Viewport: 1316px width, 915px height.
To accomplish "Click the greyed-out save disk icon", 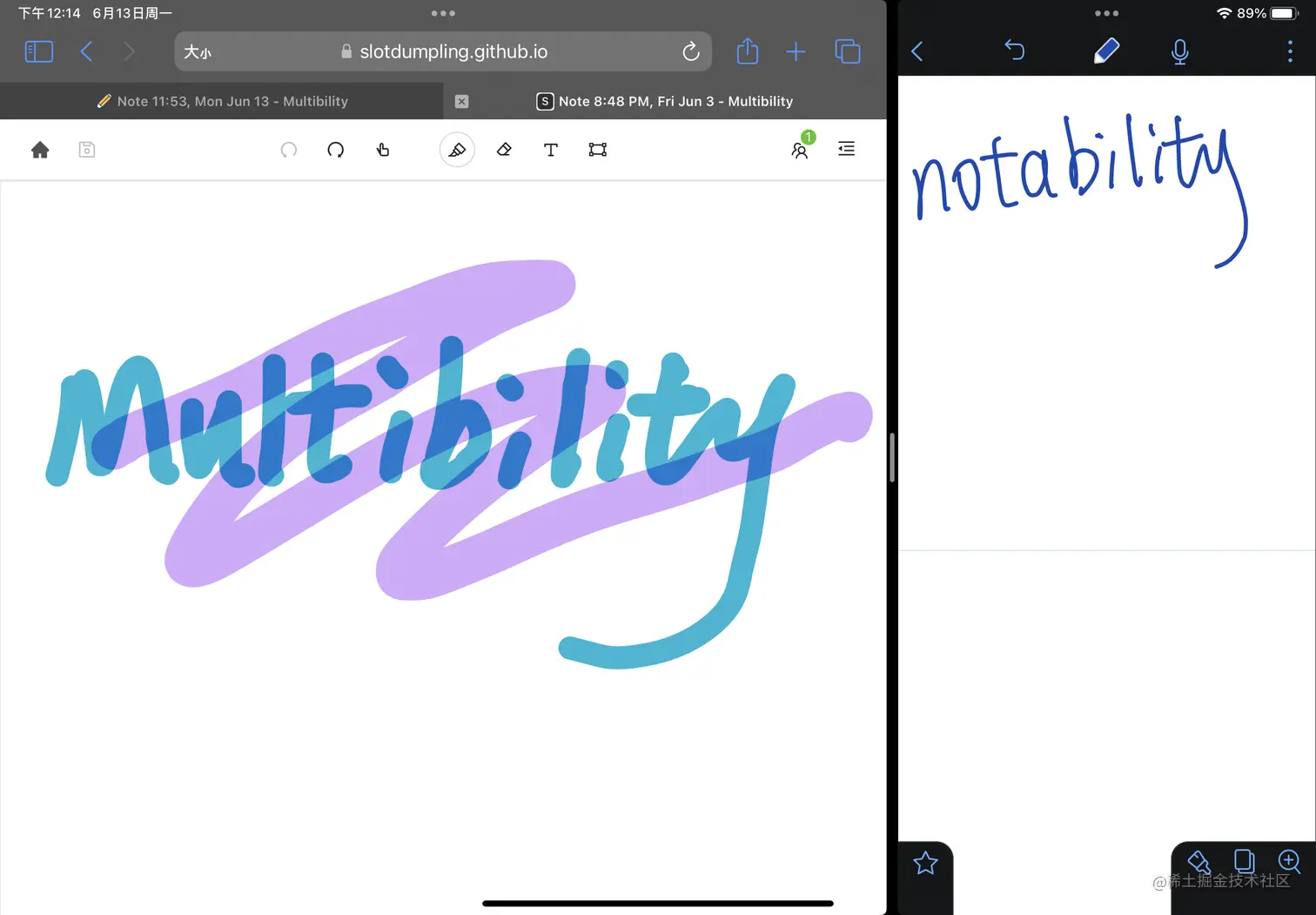I will pos(87,150).
